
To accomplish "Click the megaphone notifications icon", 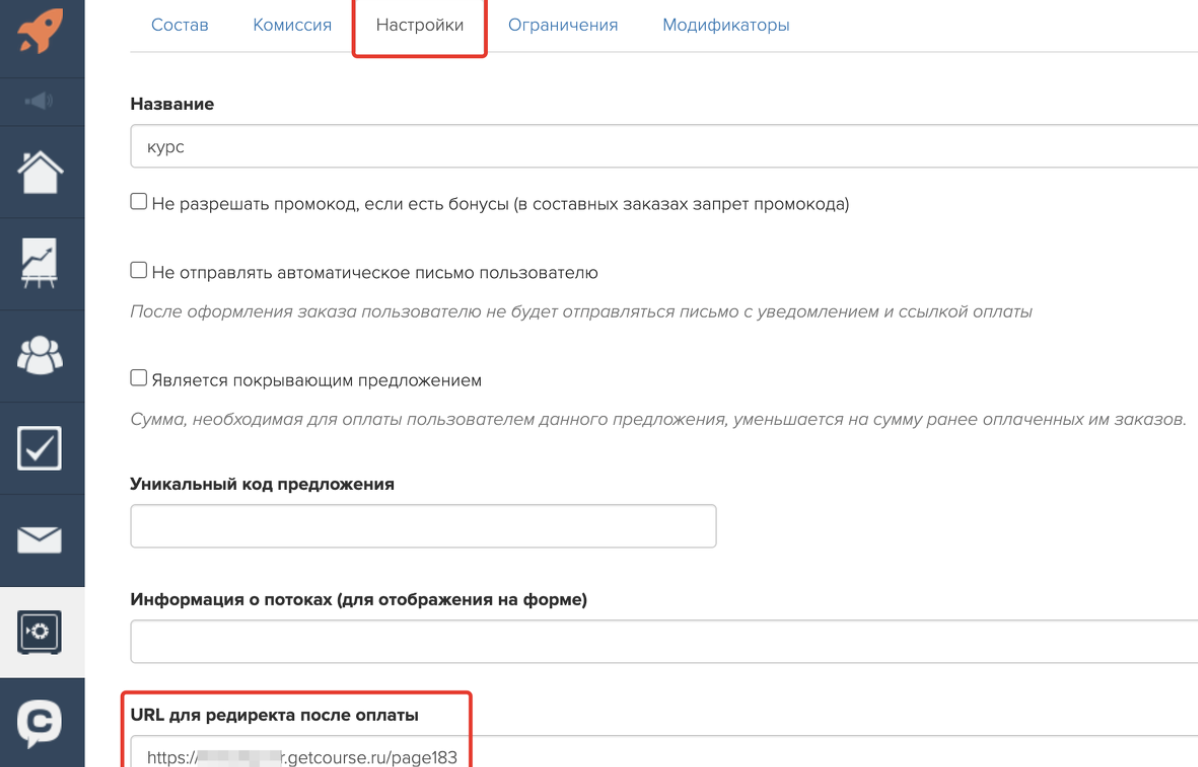I will (x=41, y=100).
